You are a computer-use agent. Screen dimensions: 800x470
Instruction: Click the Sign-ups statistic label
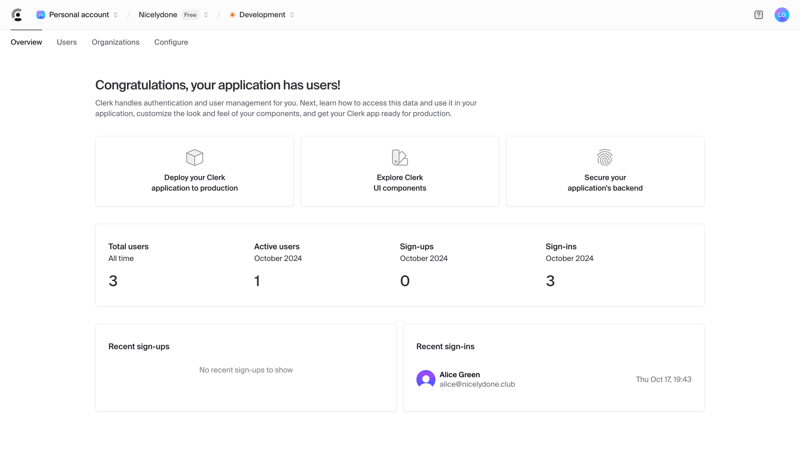pos(416,246)
